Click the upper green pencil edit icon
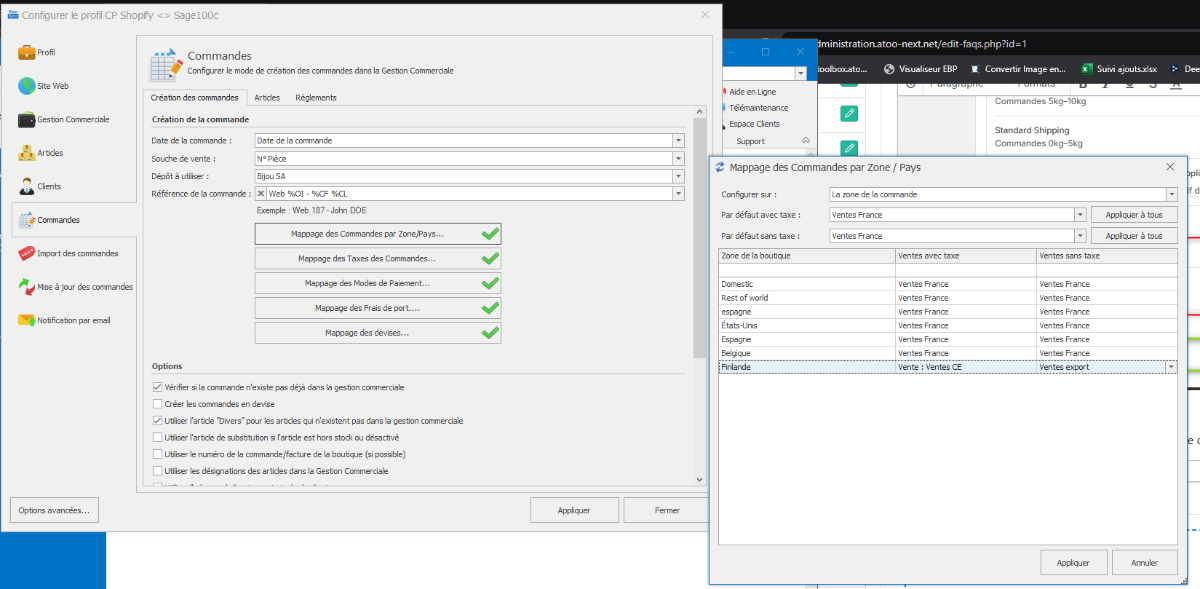Image resolution: width=1200 pixels, height=589 pixels. point(848,114)
